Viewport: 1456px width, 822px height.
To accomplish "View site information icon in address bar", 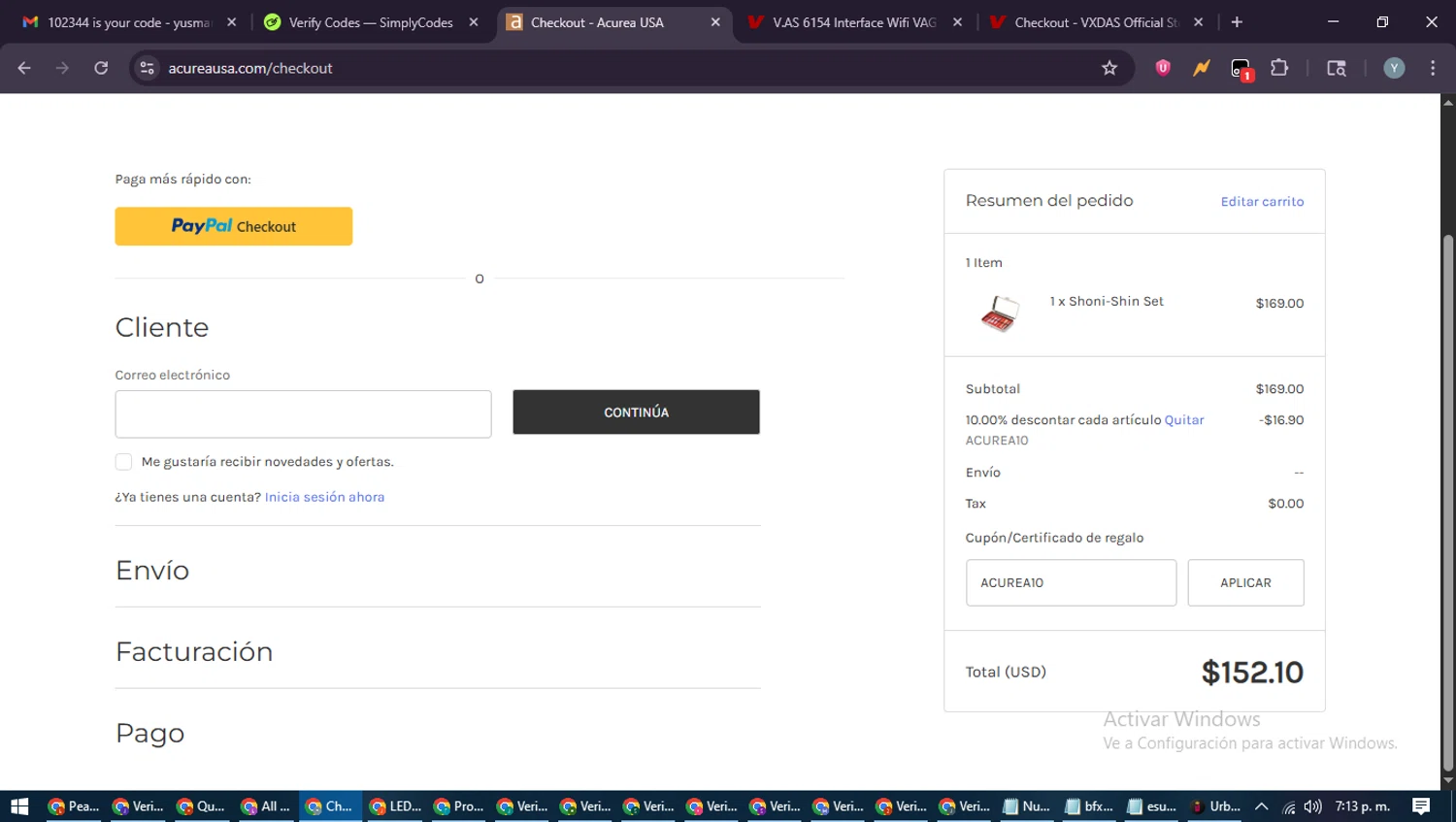I will click(x=147, y=68).
